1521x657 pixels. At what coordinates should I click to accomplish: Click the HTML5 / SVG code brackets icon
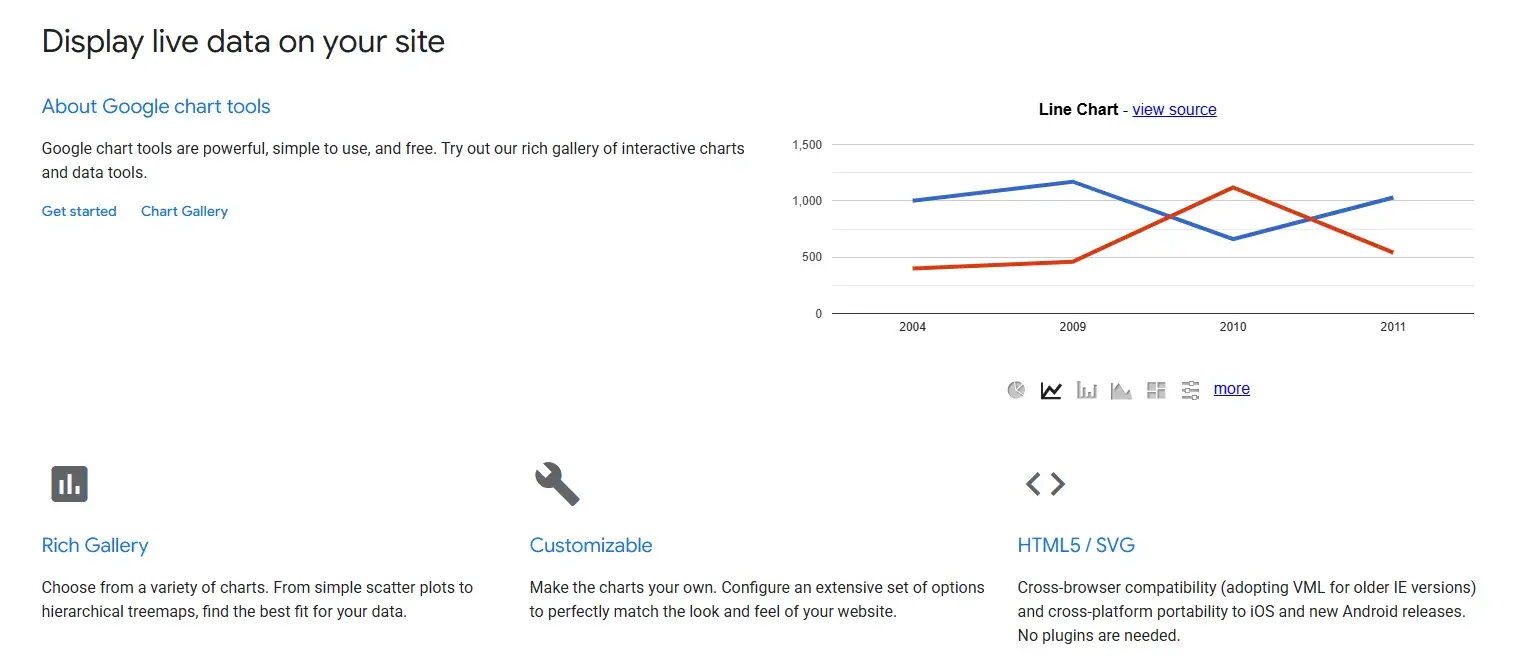[x=1045, y=484]
